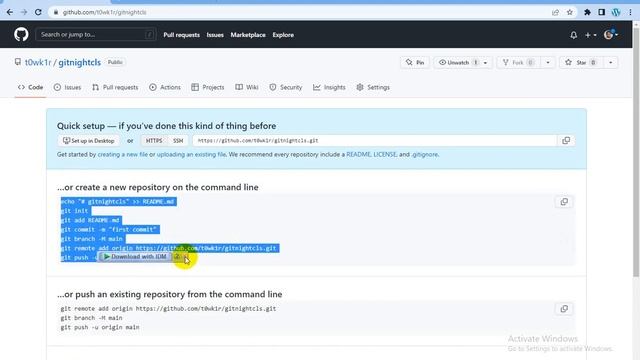Click the LICENSE link
The width and height of the screenshot is (640, 360).
[385, 155]
